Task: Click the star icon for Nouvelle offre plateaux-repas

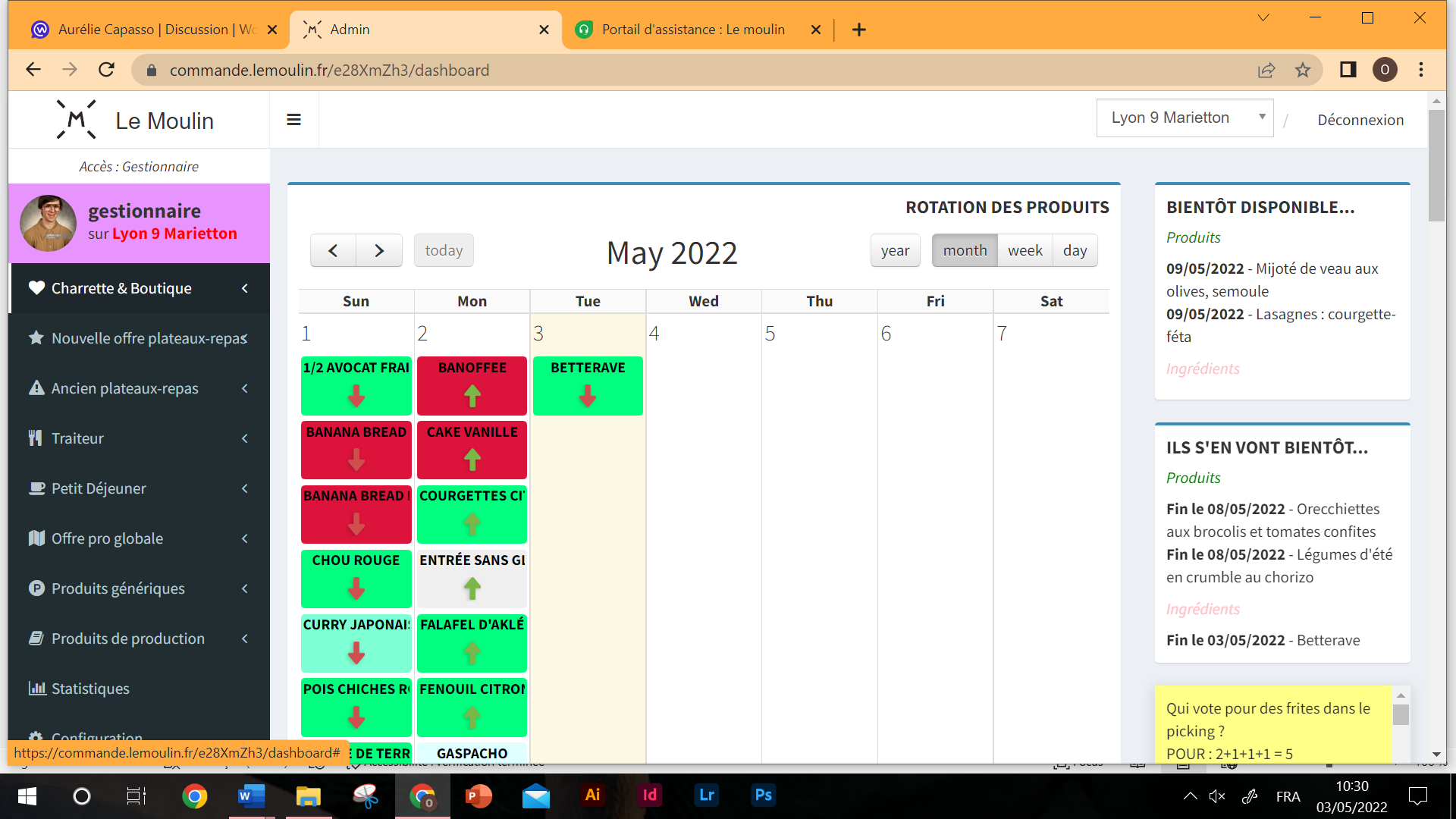Action: [x=36, y=338]
